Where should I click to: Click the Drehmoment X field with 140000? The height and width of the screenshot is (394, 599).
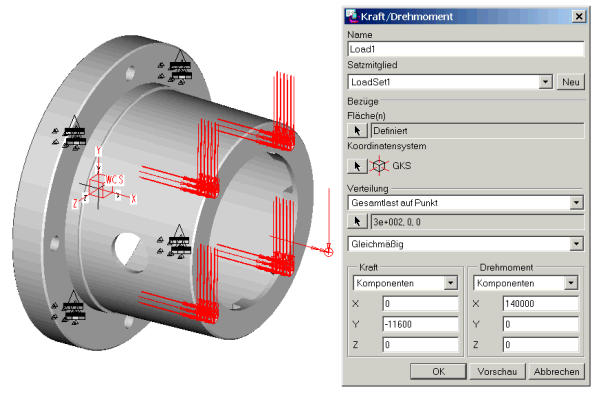point(541,304)
